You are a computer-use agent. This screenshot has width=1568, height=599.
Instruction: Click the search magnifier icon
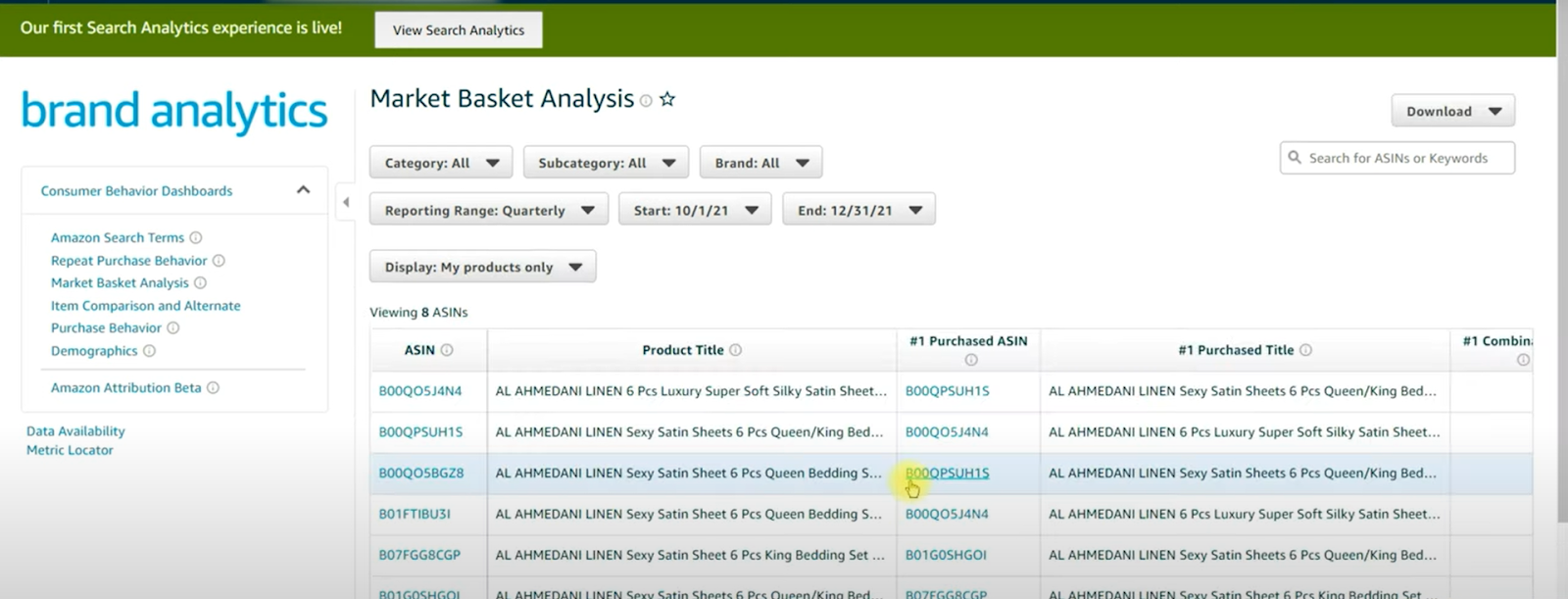1295,158
